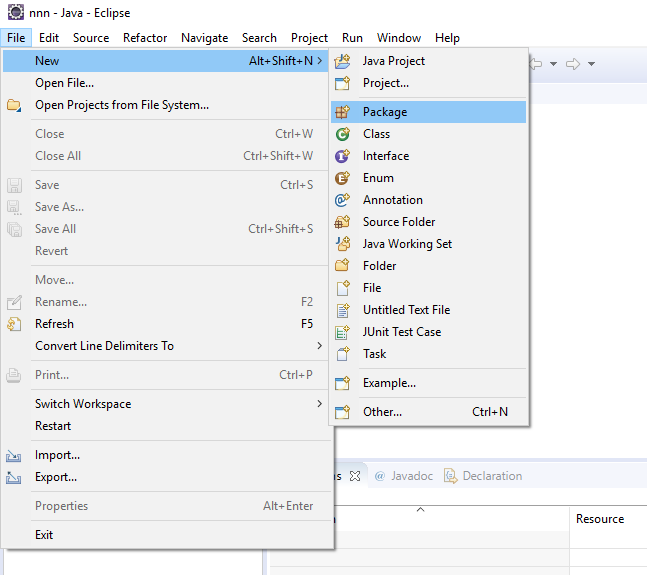Choose Export... from File menu

pos(165,477)
